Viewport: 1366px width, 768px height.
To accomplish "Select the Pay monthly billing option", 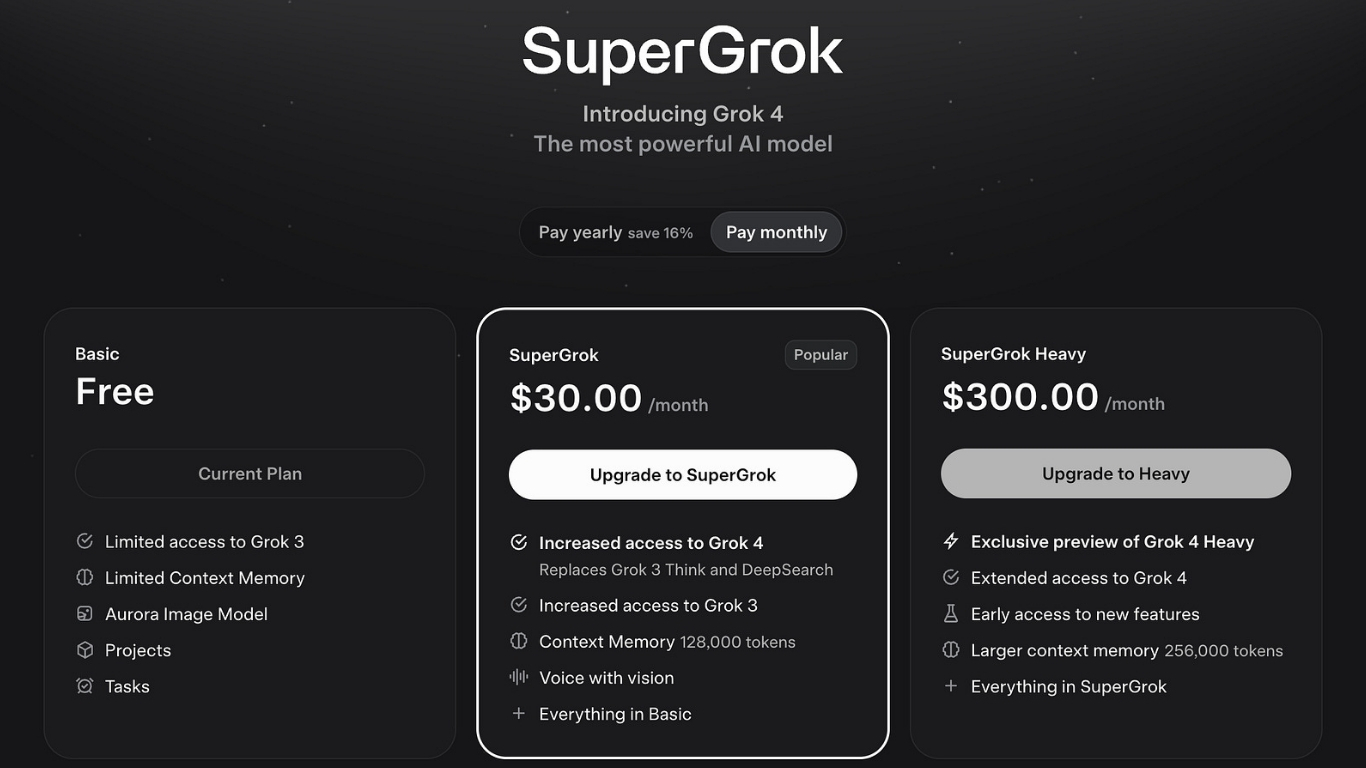I will pyautogui.click(x=776, y=232).
